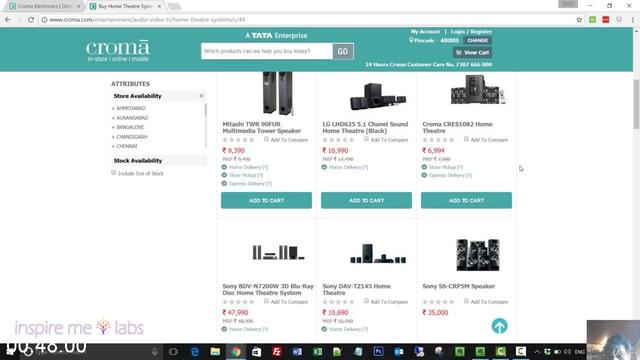Switch to the first Croma Electronics tab
The image size is (640, 360).
[x=44, y=6]
